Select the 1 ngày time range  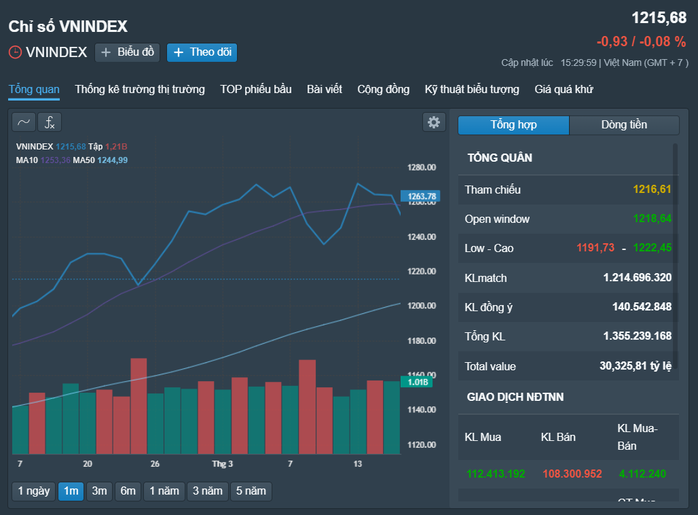(34, 491)
